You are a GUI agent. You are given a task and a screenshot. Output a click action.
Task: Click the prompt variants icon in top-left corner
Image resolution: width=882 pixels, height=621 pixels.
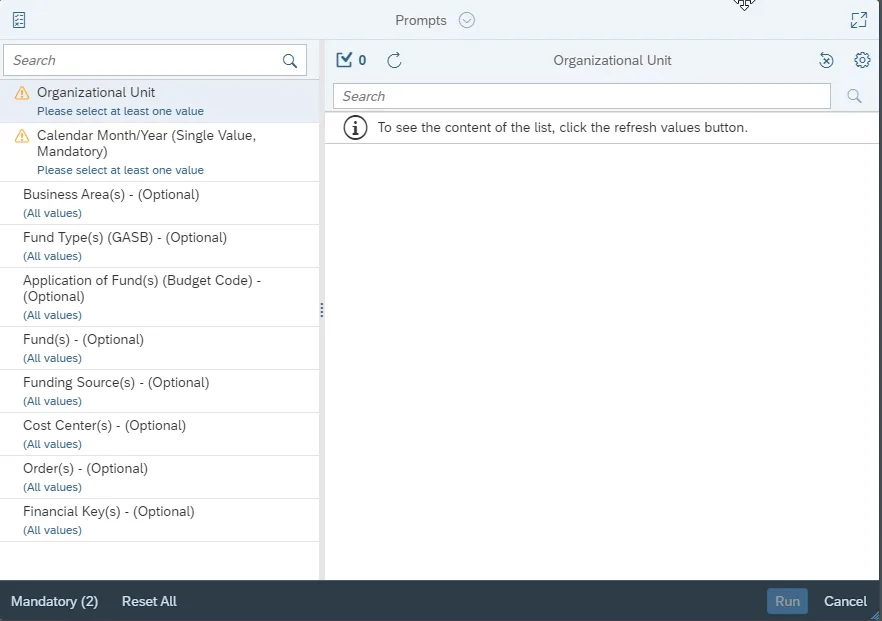tap(19, 20)
